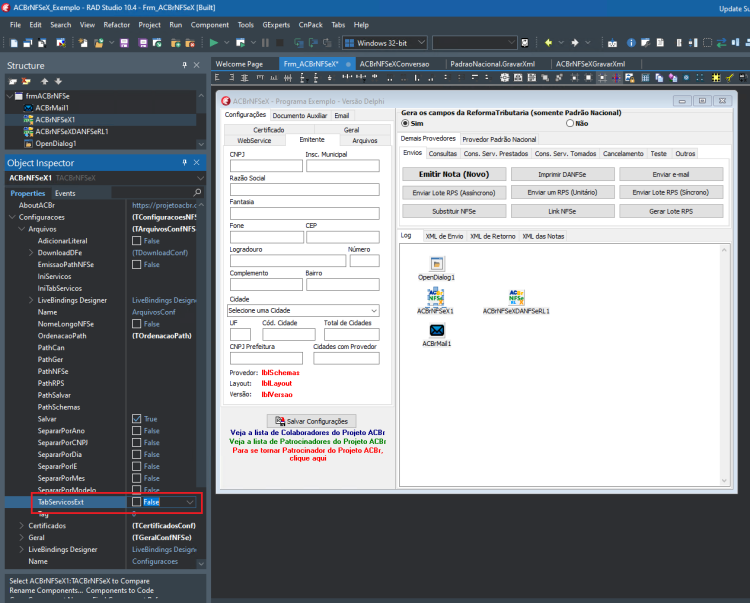Click the Gerar Lote RPS button
Screen dimensions: 750x603
point(671,211)
